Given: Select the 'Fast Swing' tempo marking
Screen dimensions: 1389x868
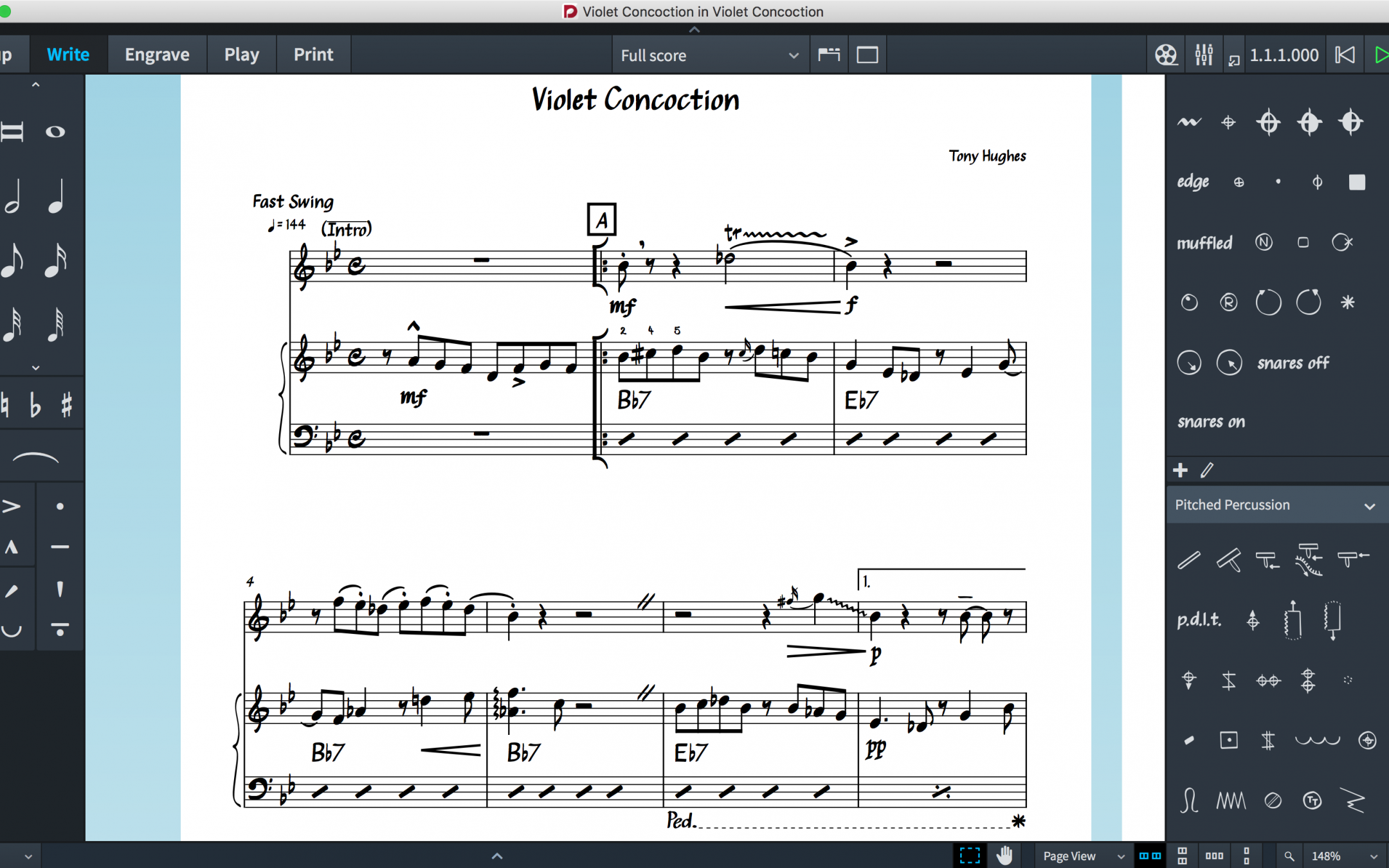Looking at the screenshot, I should (293, 202).
